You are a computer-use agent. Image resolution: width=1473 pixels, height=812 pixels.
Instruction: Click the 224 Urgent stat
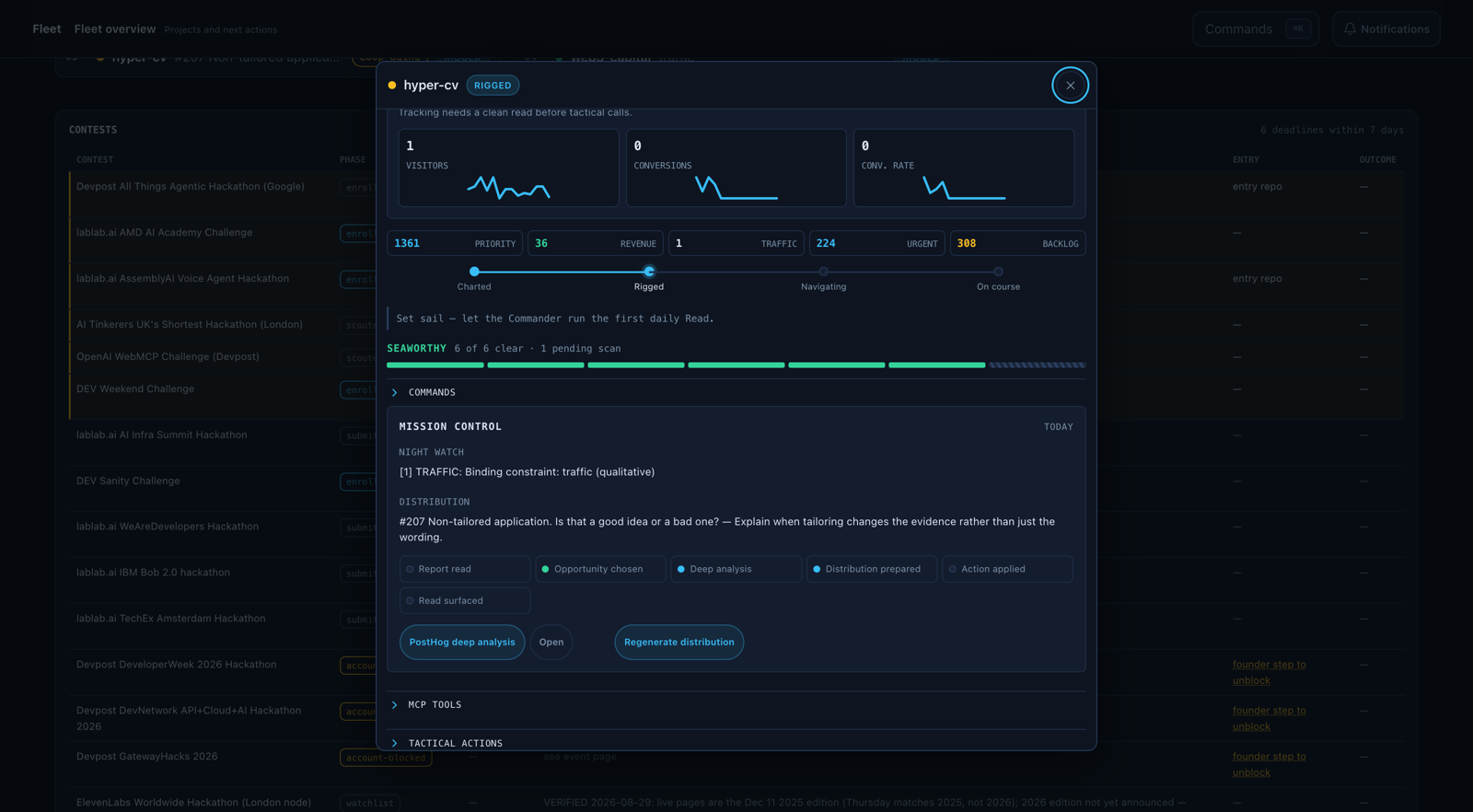click(877, 243)
